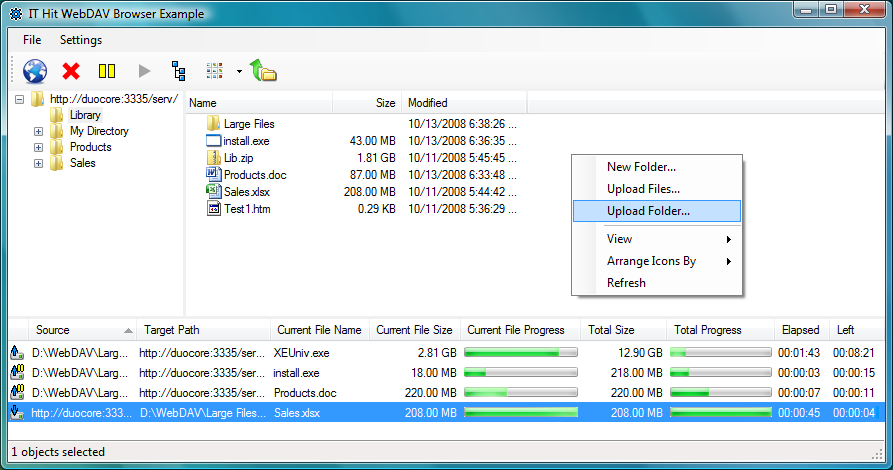Choose Refresh in context menu

(x=657, y=283)
